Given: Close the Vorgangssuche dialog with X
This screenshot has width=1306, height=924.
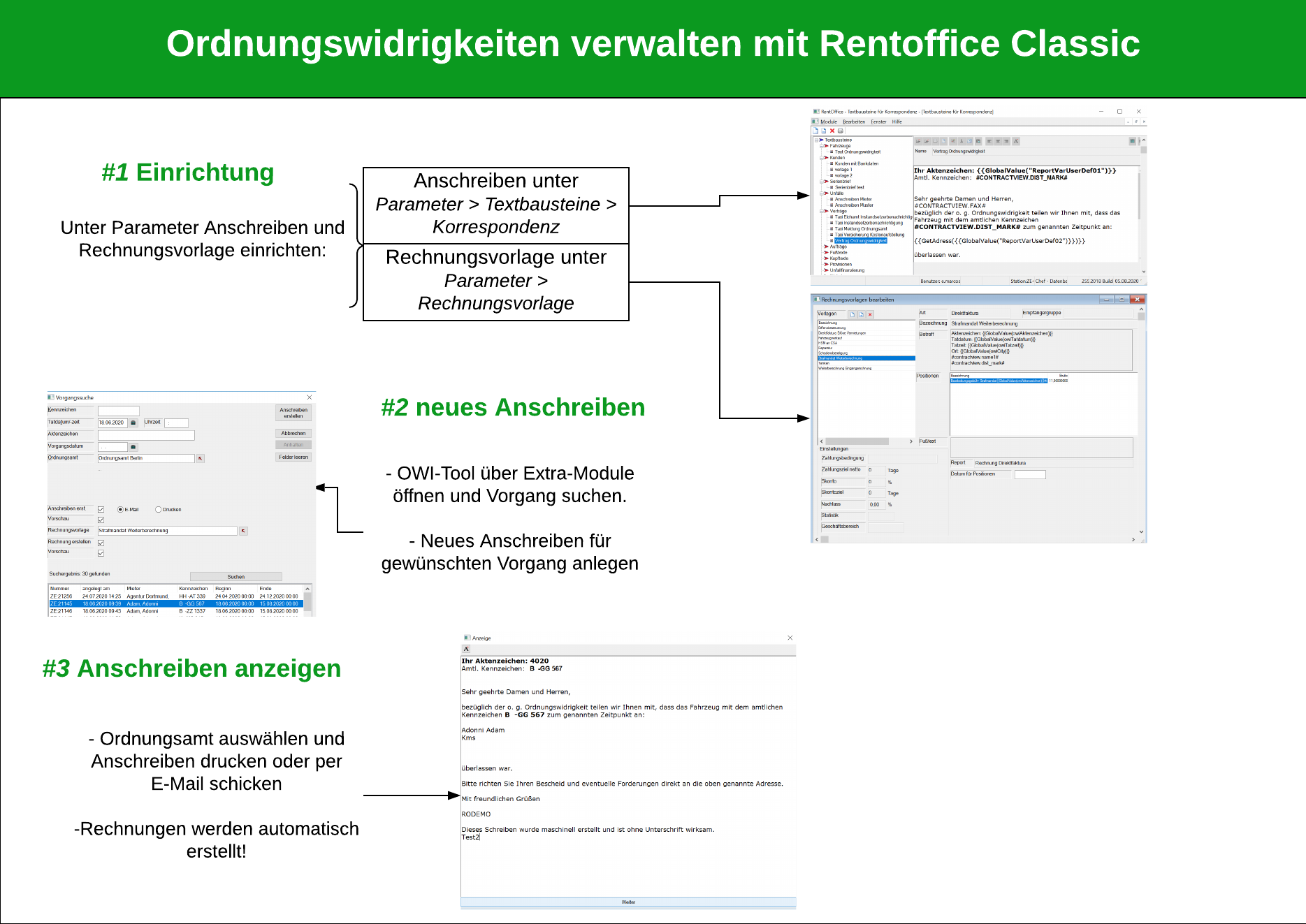Looking at the screenshot, I should 310,397.
